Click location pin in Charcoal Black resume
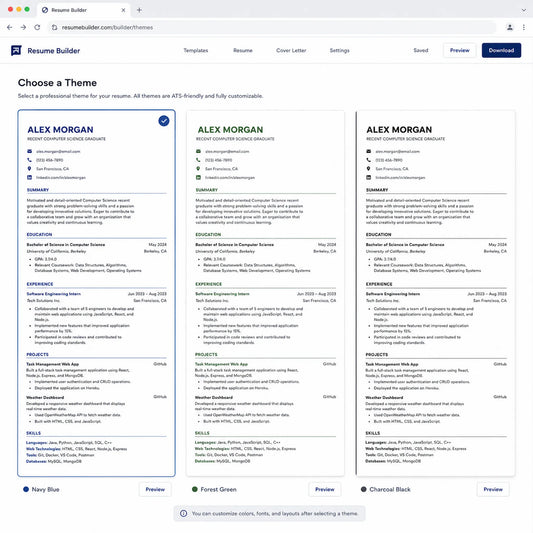This screenshot has width=533, height=533. click(368, 169)
